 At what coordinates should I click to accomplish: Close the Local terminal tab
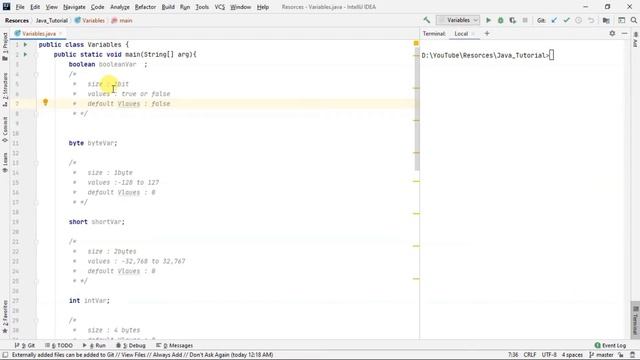coord(473,34)
